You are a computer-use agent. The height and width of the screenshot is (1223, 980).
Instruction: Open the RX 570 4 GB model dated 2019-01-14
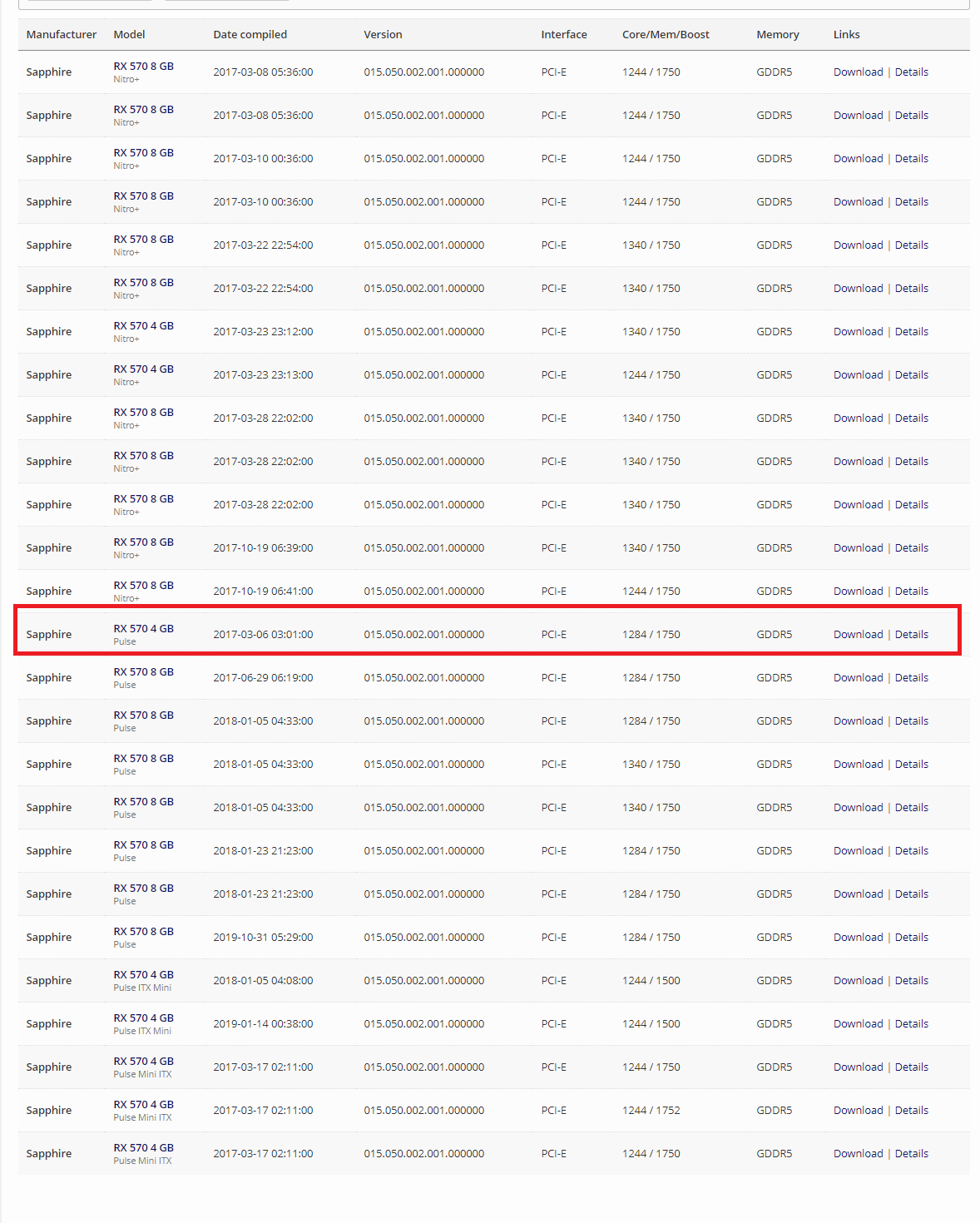pos(143,1018)
